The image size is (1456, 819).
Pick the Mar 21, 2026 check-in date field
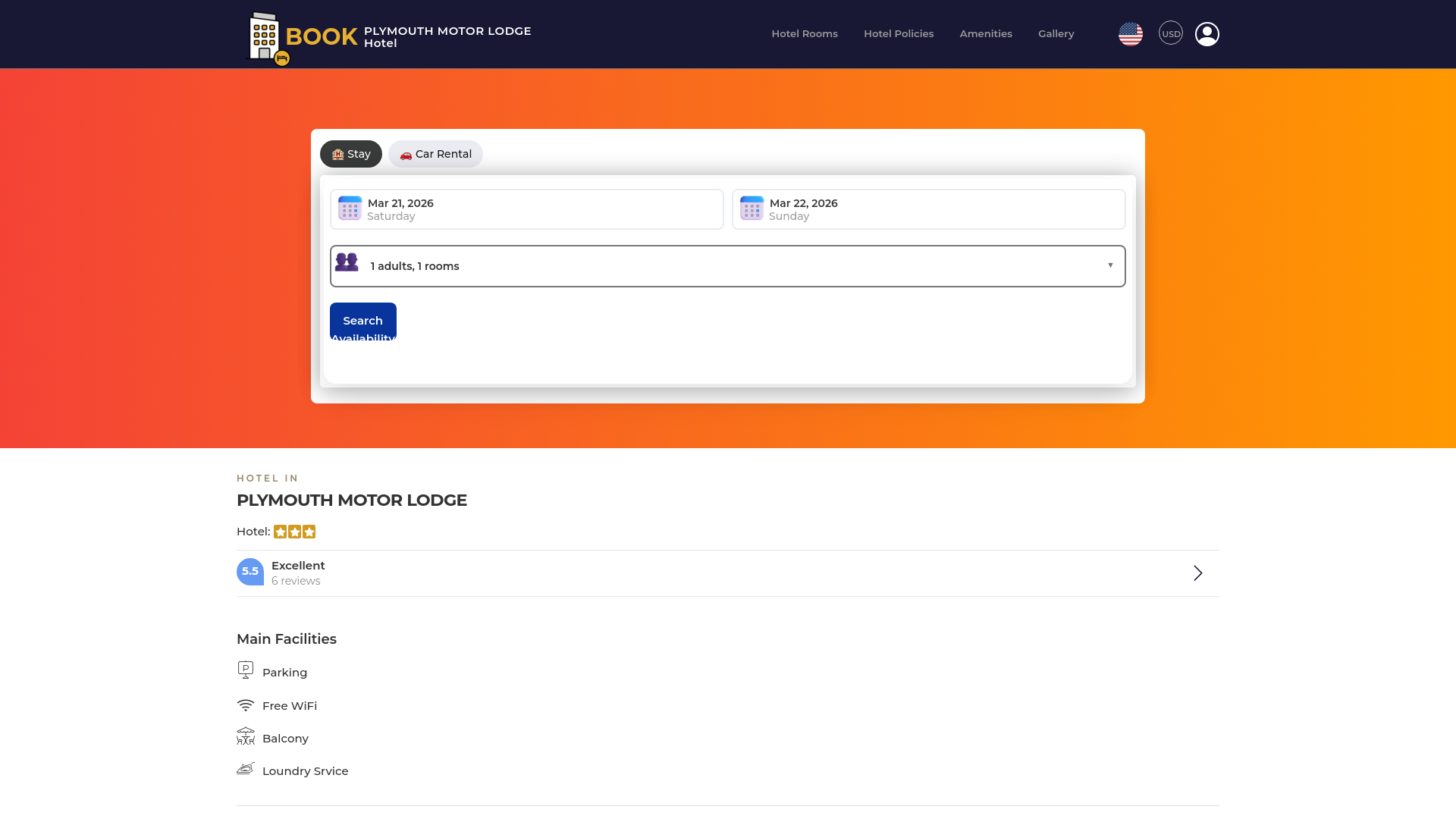pos(527,209)
